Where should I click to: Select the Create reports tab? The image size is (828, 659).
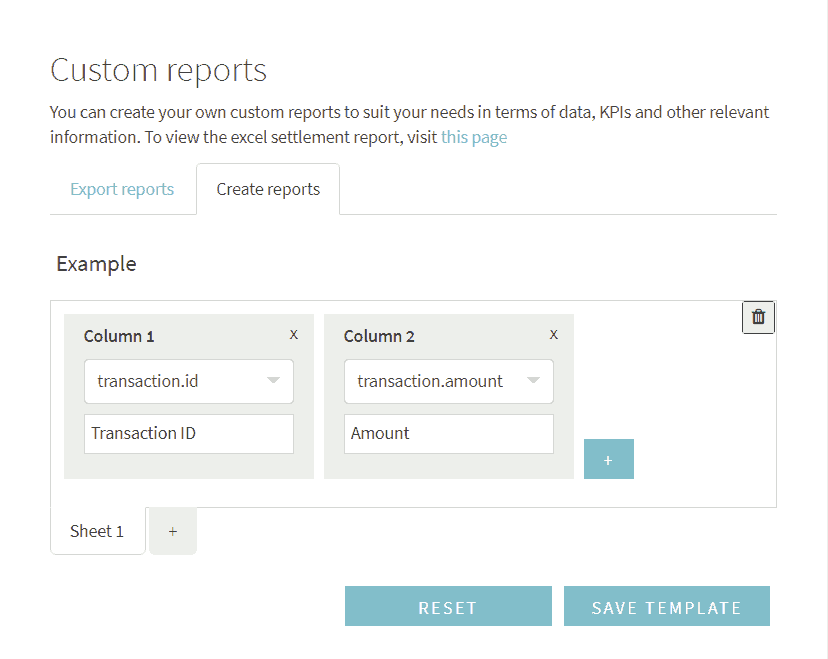(x=268, y=189)
